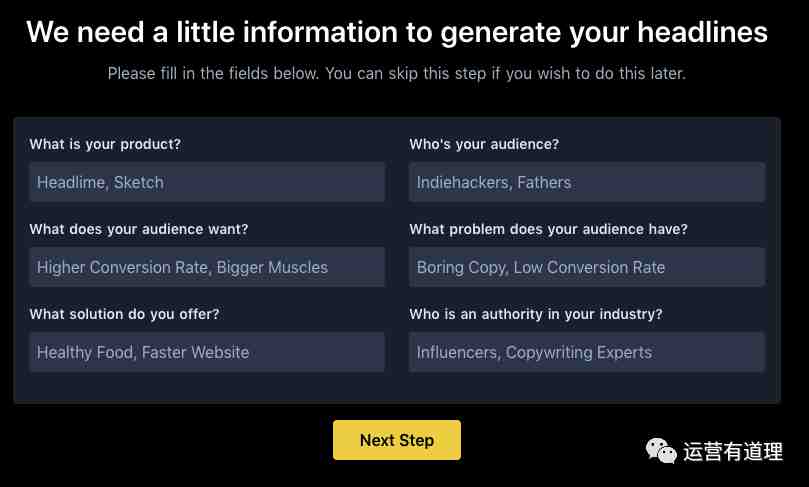Click the 'What problem does your audience have?' label

coord(548,229)
